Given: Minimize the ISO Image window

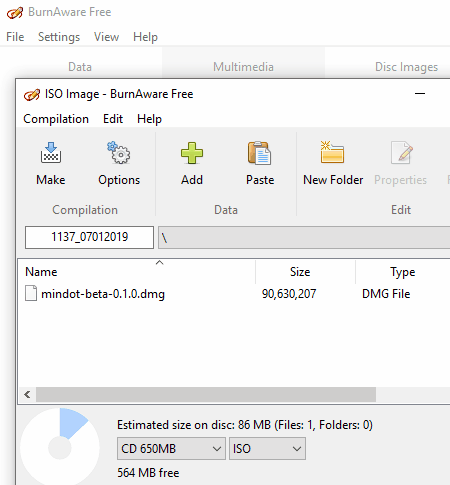Looking at the screenshot, I should coord(420,94).
